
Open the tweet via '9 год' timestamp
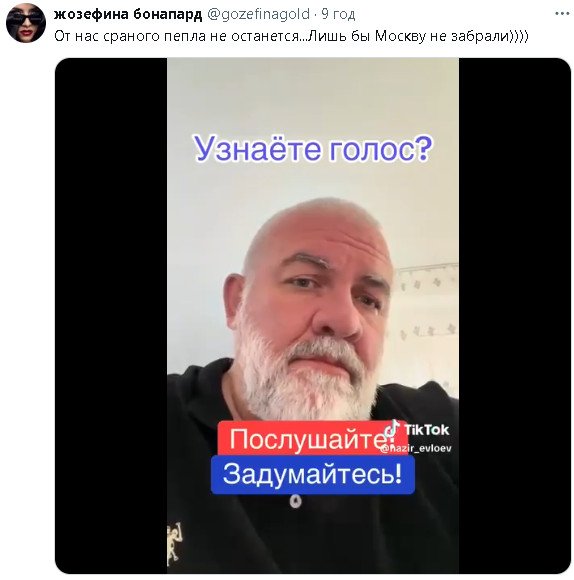[338, 14]
